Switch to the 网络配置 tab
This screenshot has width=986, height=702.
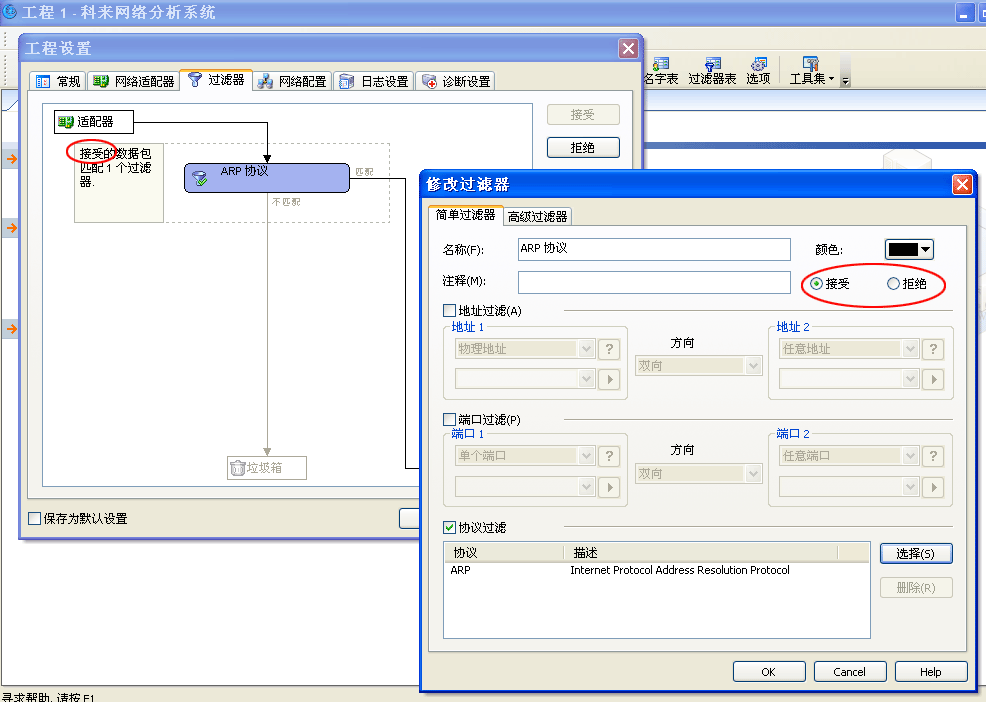(292, 82)
